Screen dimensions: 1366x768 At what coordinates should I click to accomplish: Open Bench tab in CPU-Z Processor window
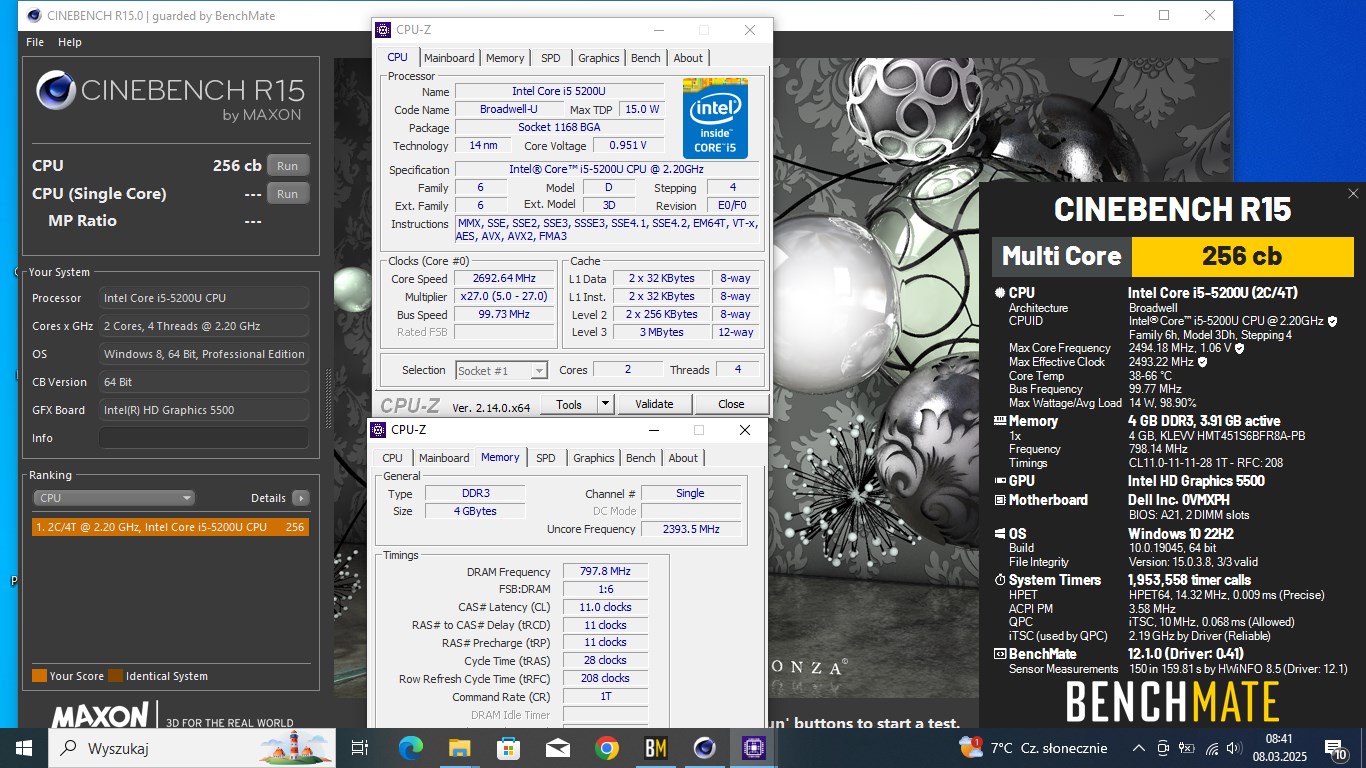(646, 58)
